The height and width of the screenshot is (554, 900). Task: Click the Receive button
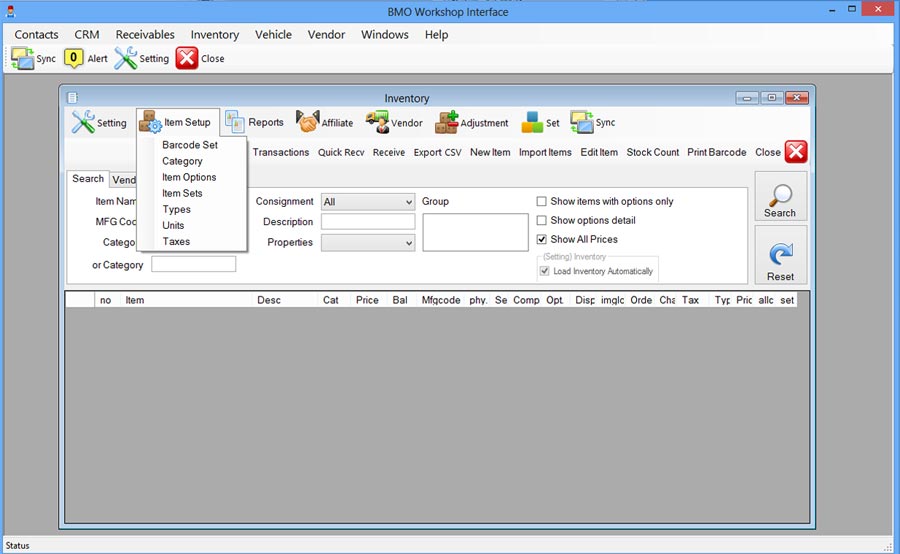[389, 152]
